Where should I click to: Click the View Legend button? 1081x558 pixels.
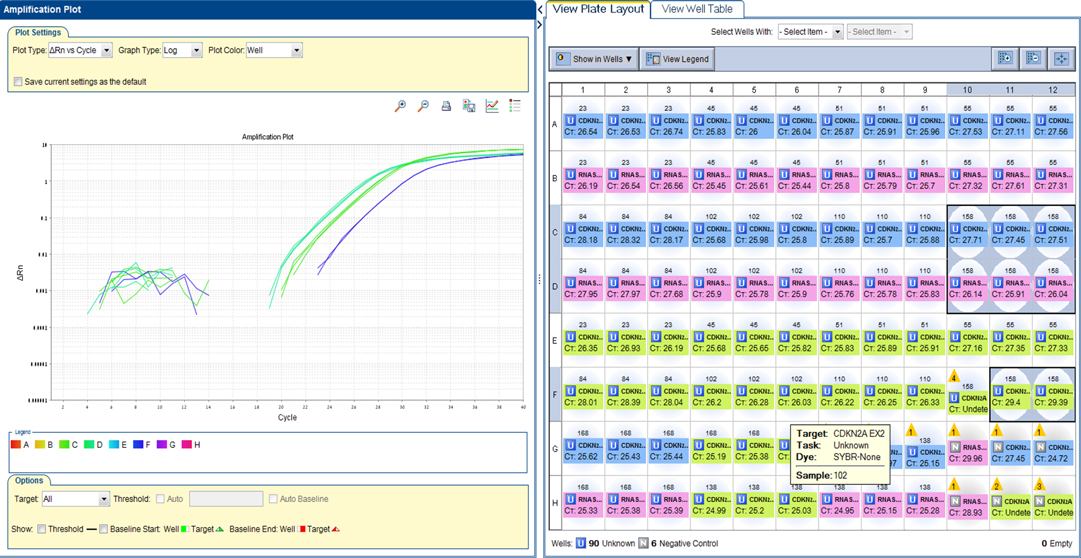click(x=677, y=59)
